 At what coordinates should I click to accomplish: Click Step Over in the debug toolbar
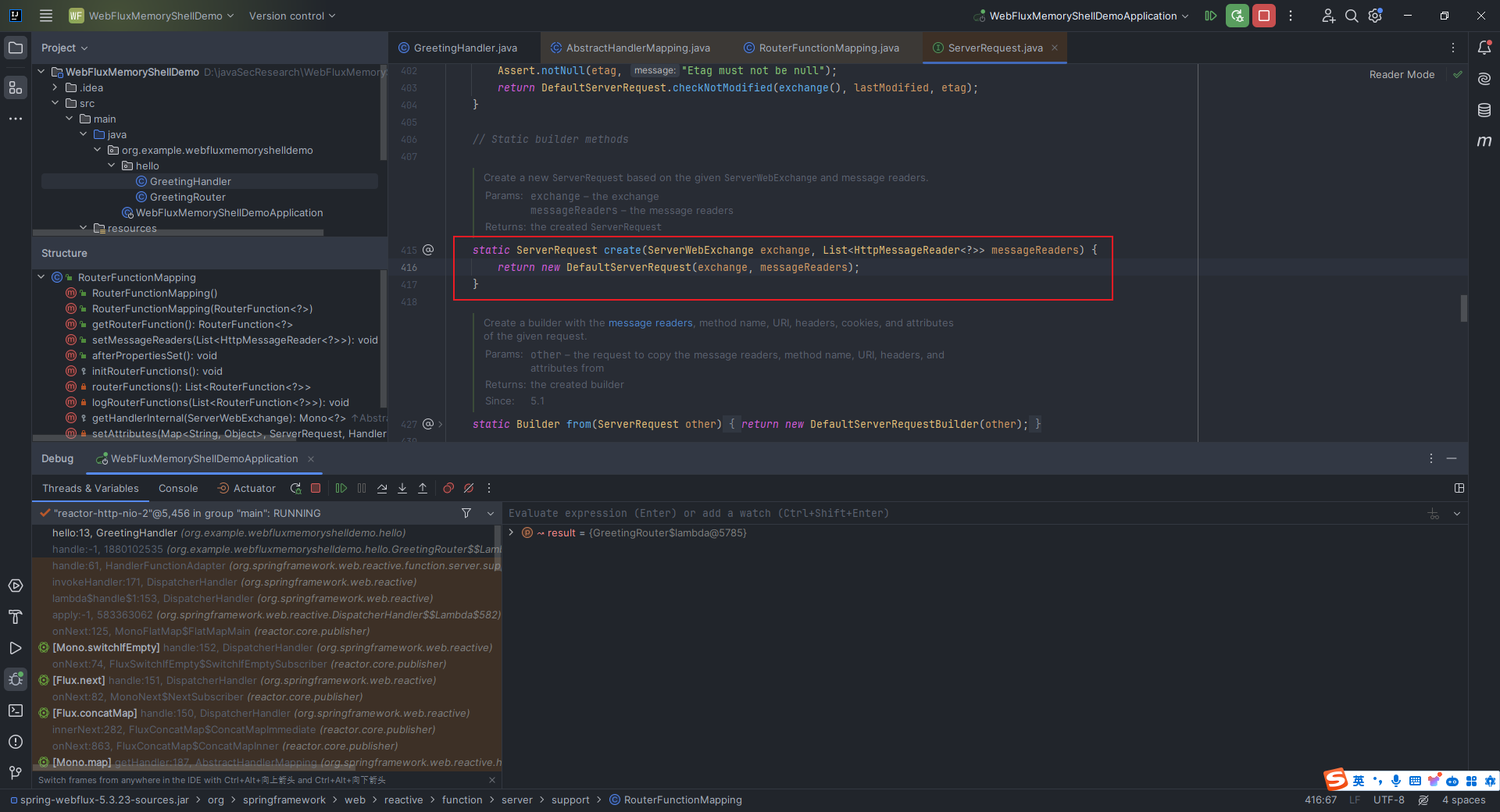pyautogui.click(x=382, y=488)
